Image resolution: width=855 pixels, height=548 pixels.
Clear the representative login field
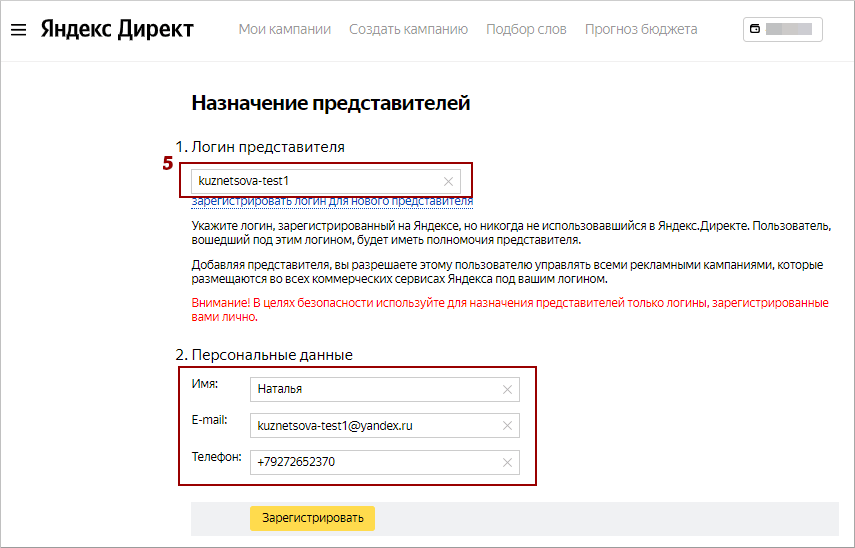pos(448,182)
